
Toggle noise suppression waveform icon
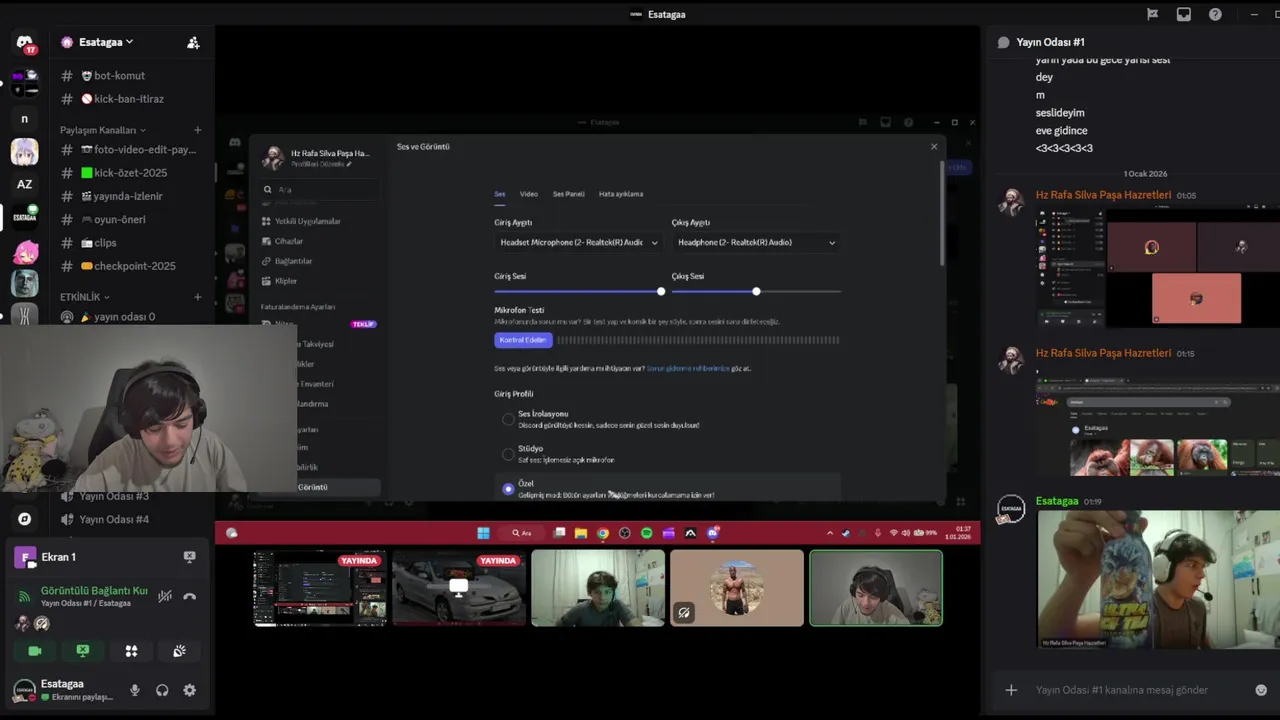(x=165, y=596)
